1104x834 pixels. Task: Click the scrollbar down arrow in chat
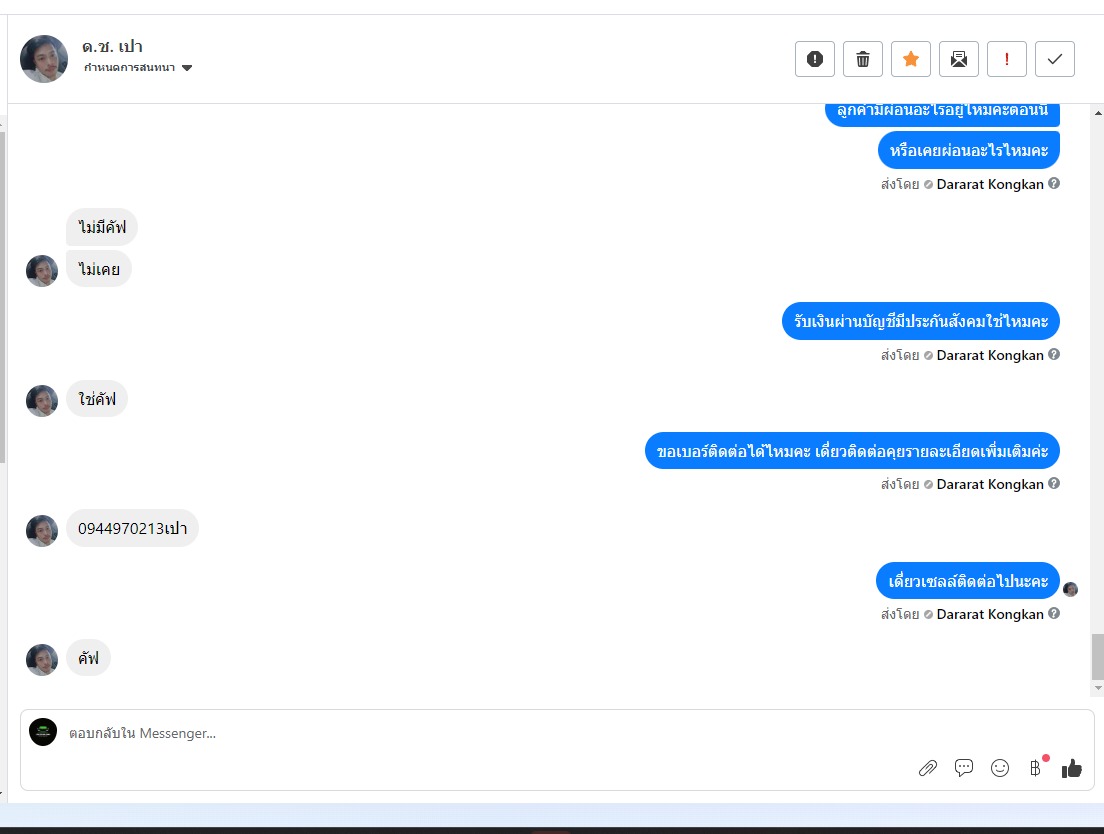pyautogui.click(x=1098, y=688)
